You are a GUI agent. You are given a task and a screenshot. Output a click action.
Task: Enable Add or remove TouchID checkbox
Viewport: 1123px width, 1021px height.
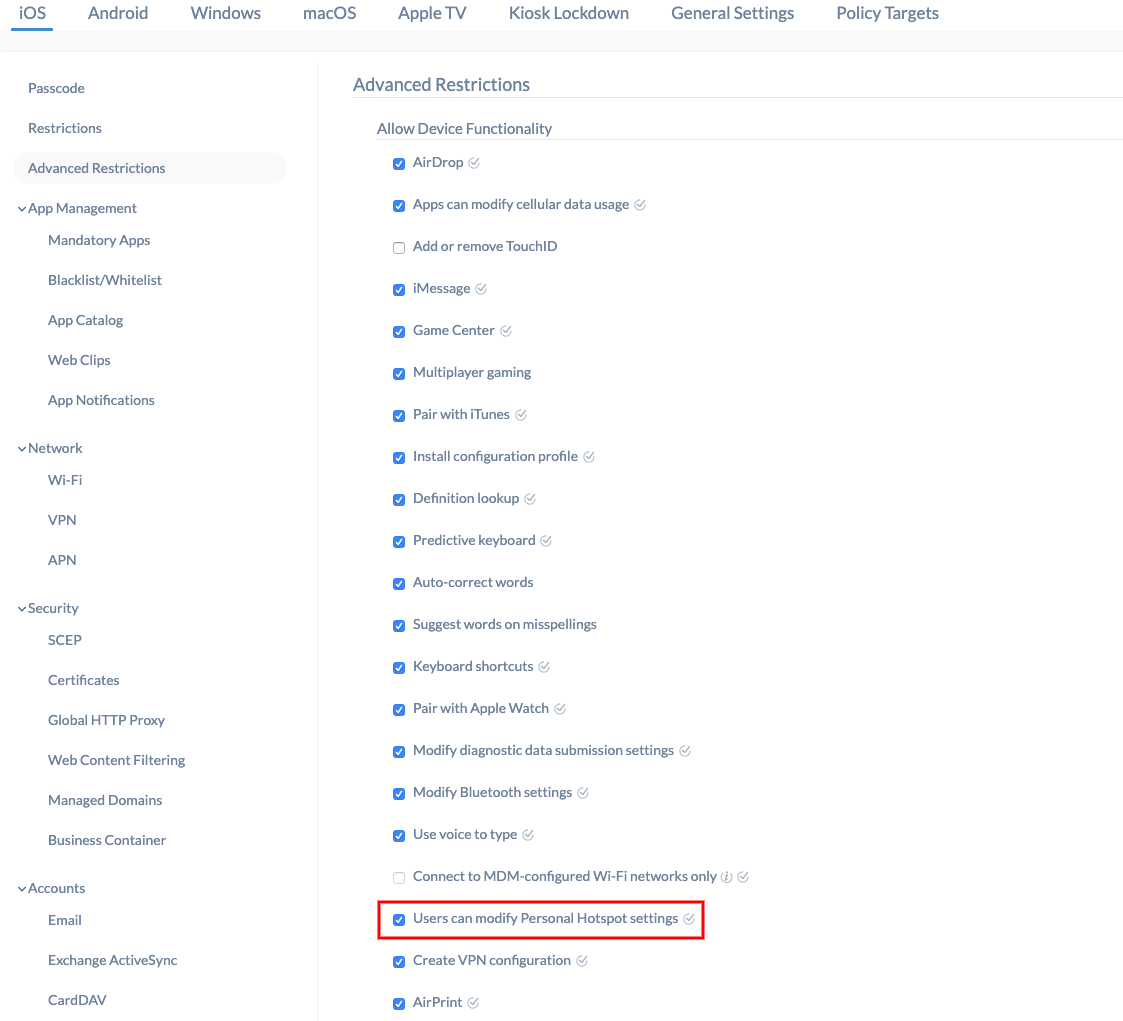[x=399, y=248]
